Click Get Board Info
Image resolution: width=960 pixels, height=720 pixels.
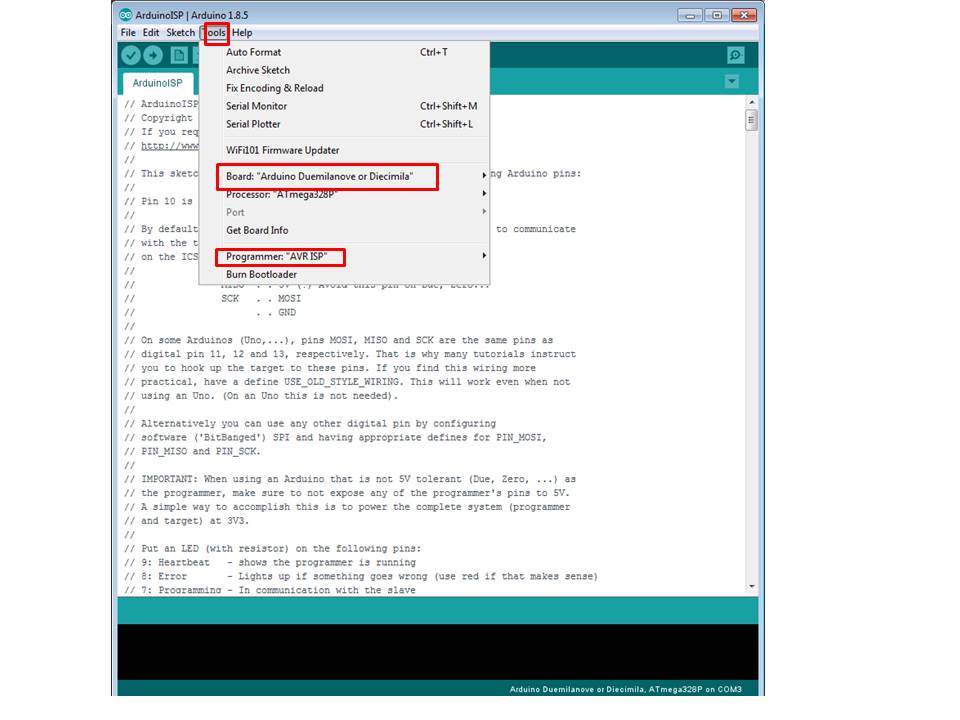point(345,230)
